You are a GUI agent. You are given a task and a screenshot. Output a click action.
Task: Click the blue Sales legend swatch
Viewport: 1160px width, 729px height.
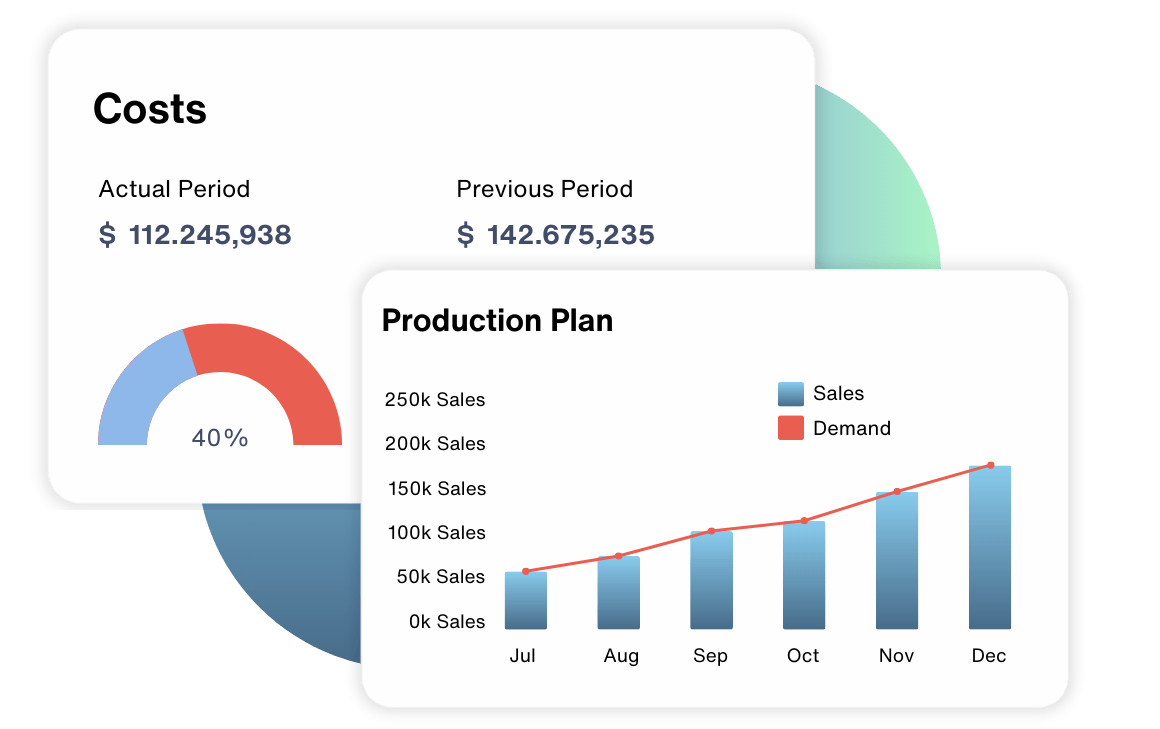[791, 394]
